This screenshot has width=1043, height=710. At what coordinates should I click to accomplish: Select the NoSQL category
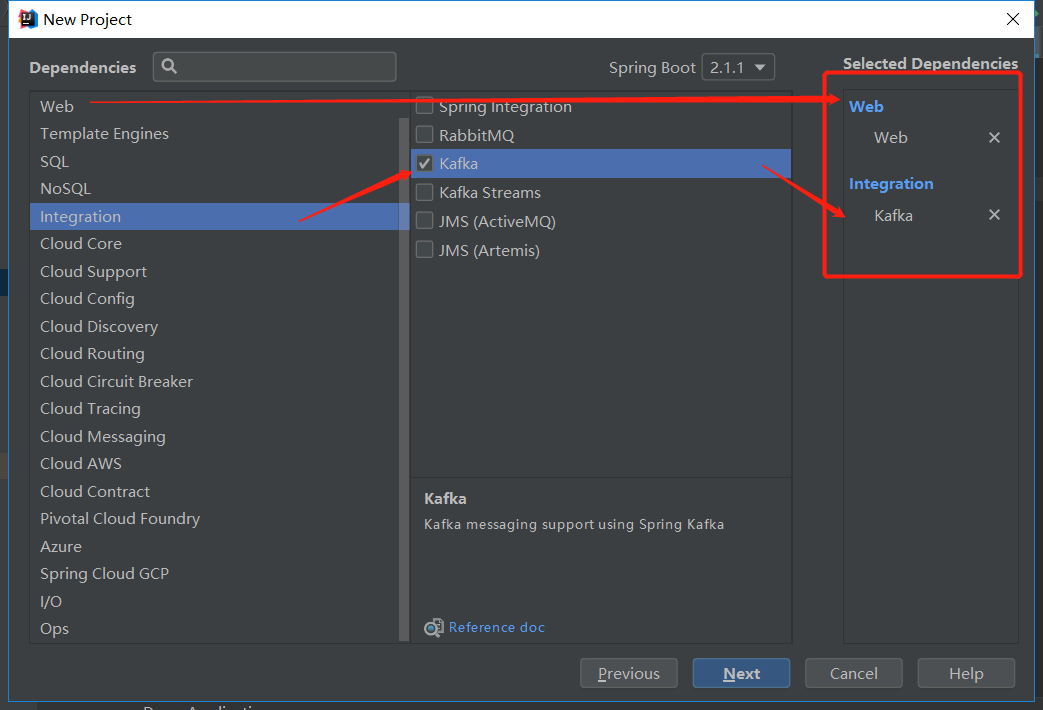point(214,189)
